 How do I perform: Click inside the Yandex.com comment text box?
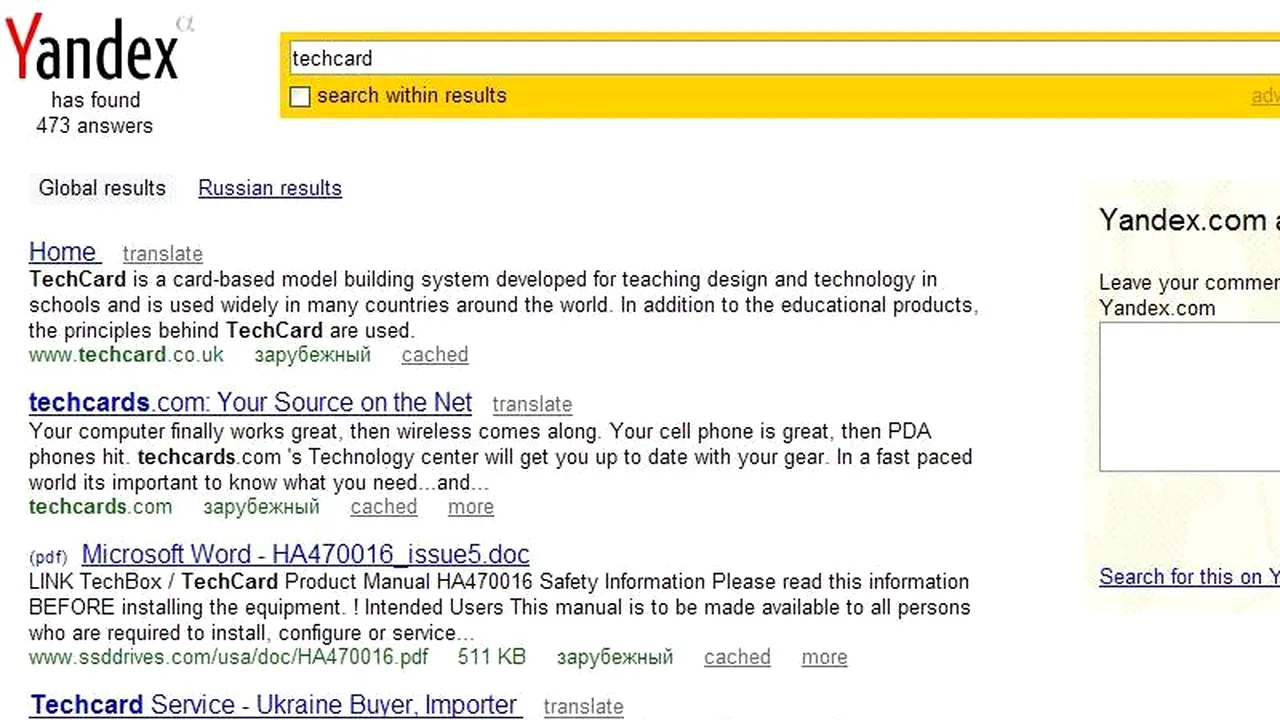tap(1190, 396)
